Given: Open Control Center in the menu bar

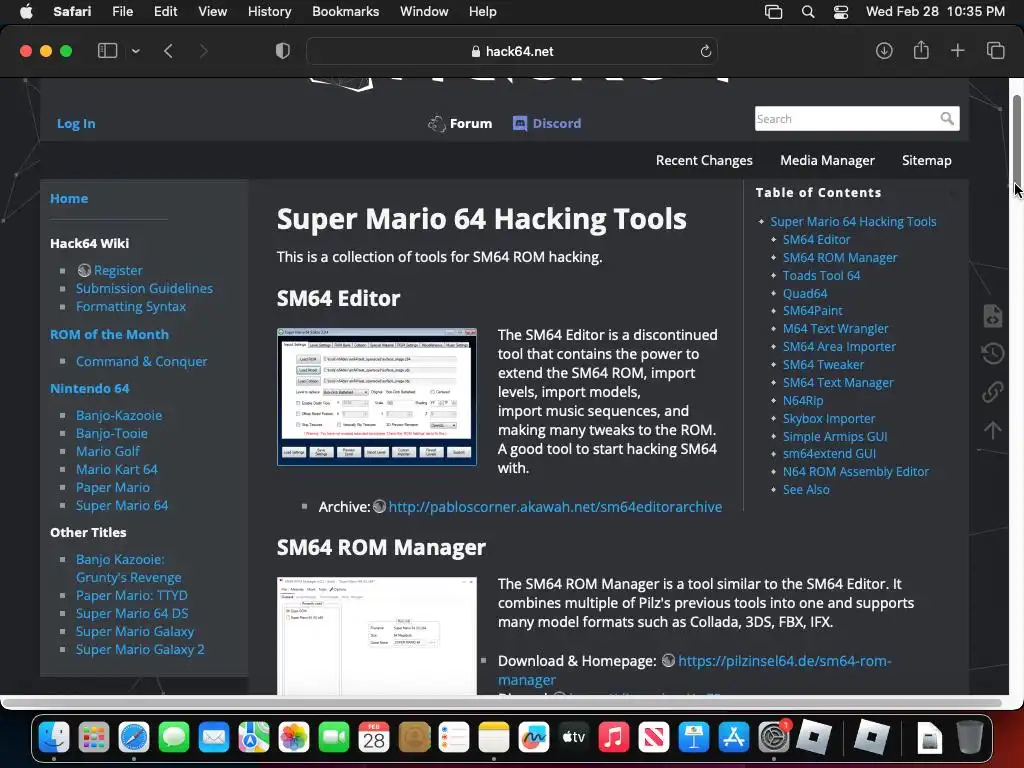Looking at the screenshot, I should tap(841, 12).
